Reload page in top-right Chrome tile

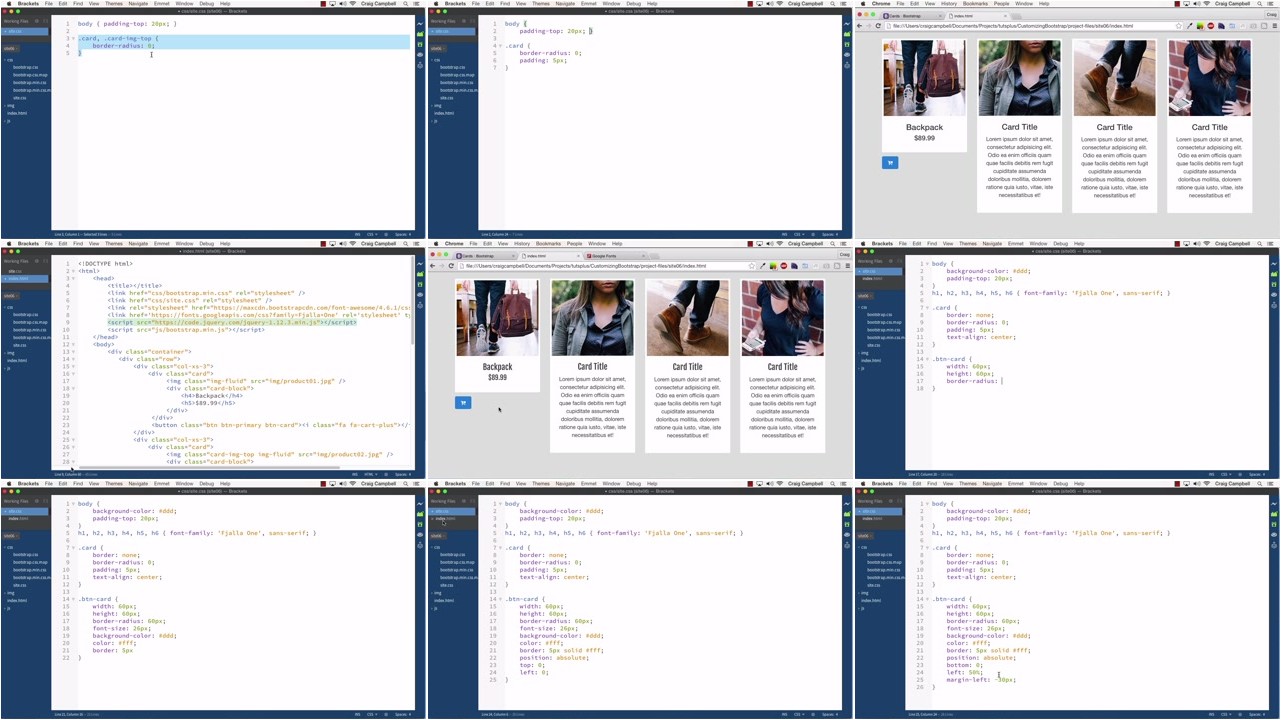[878, 26]
